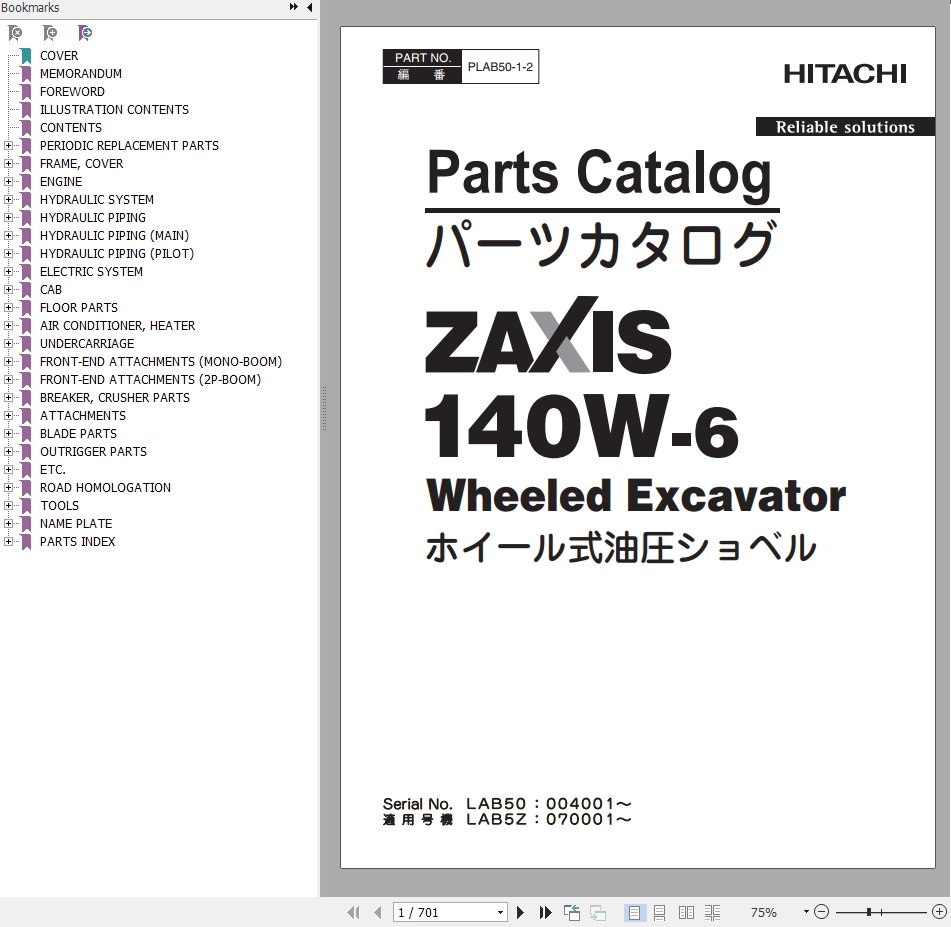This screenshot has width=951, height=927.
Task: Click the bookmark icon beside FLOOR PARTS
Action: tap(27, 308)
